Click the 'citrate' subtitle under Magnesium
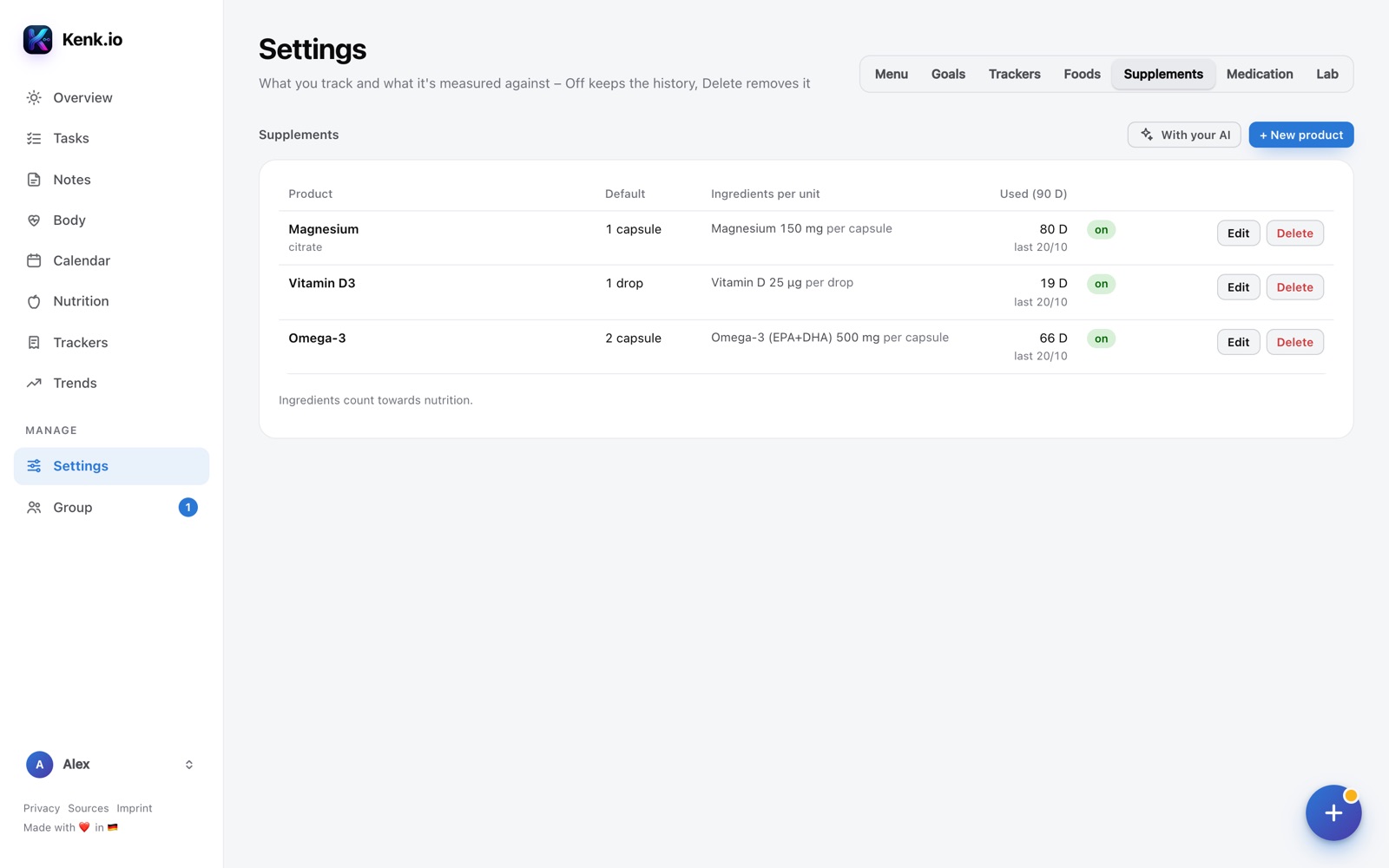This screenshot has height=868, width=1389. pos(305,247)
